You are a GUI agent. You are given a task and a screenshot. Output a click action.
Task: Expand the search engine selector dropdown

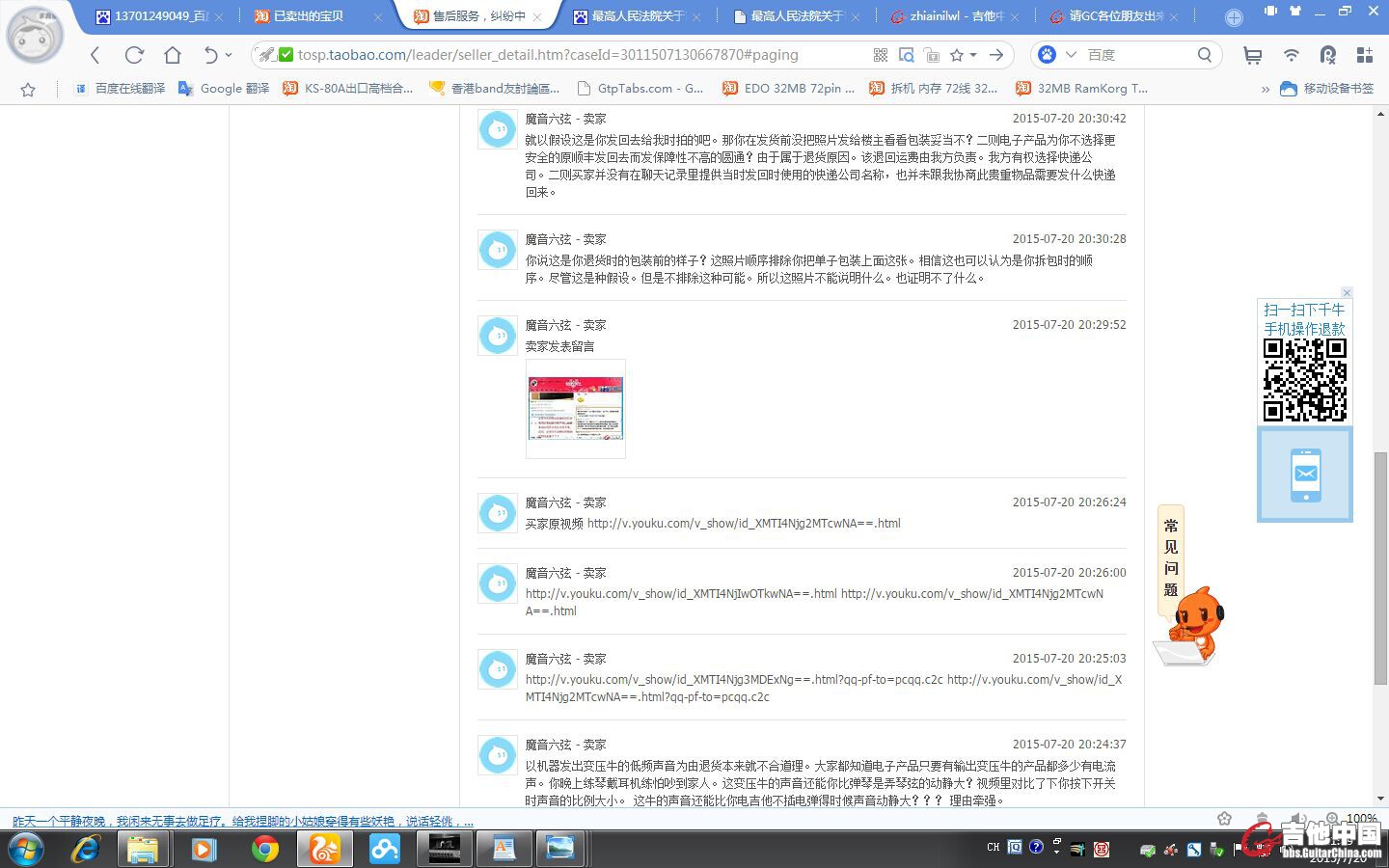coord(1070,55)
